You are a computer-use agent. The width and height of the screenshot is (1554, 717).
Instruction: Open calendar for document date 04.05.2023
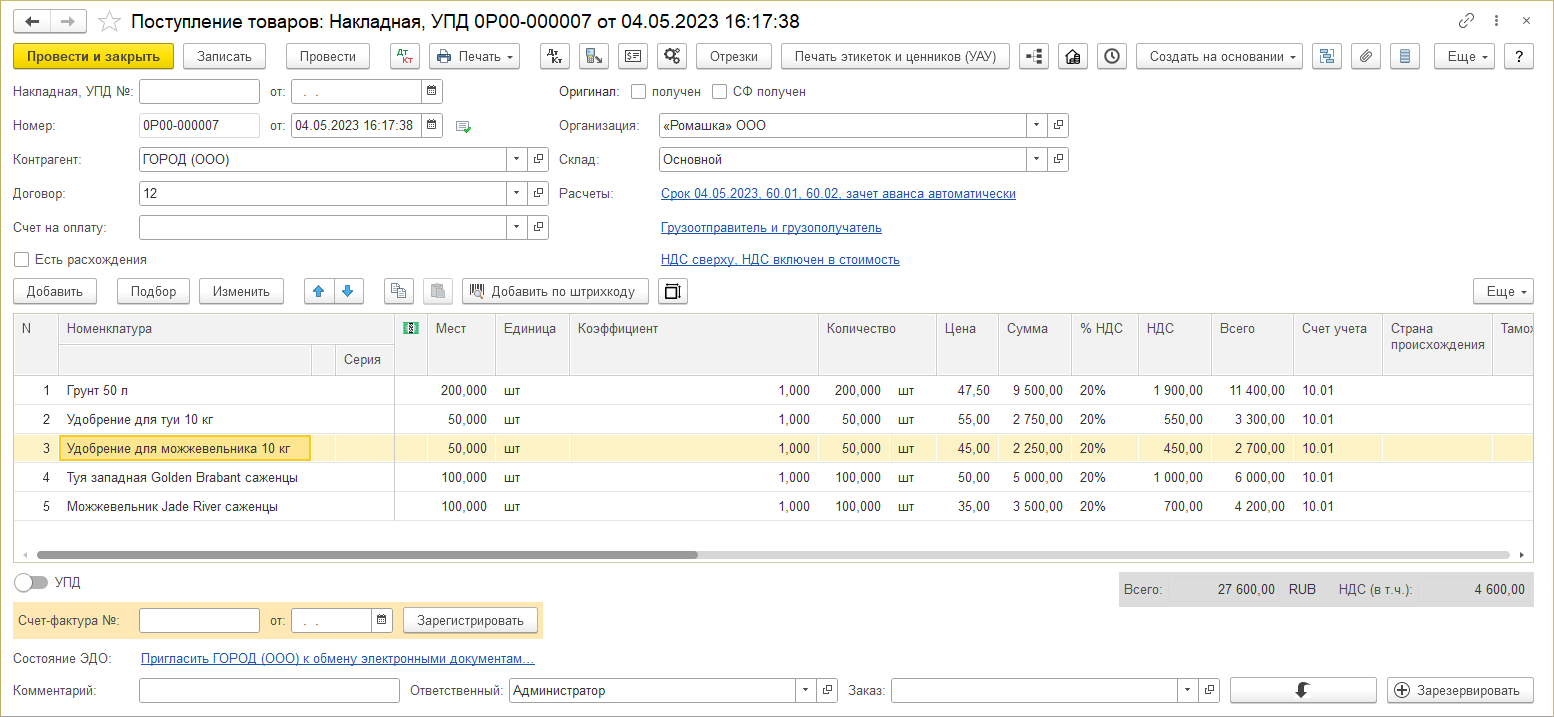pyautogui.click(x=432, y=125)
